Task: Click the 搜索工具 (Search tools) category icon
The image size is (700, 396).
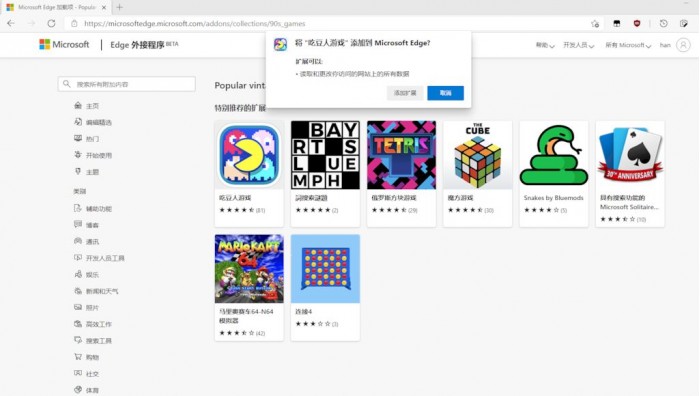Action: point(78,340)
